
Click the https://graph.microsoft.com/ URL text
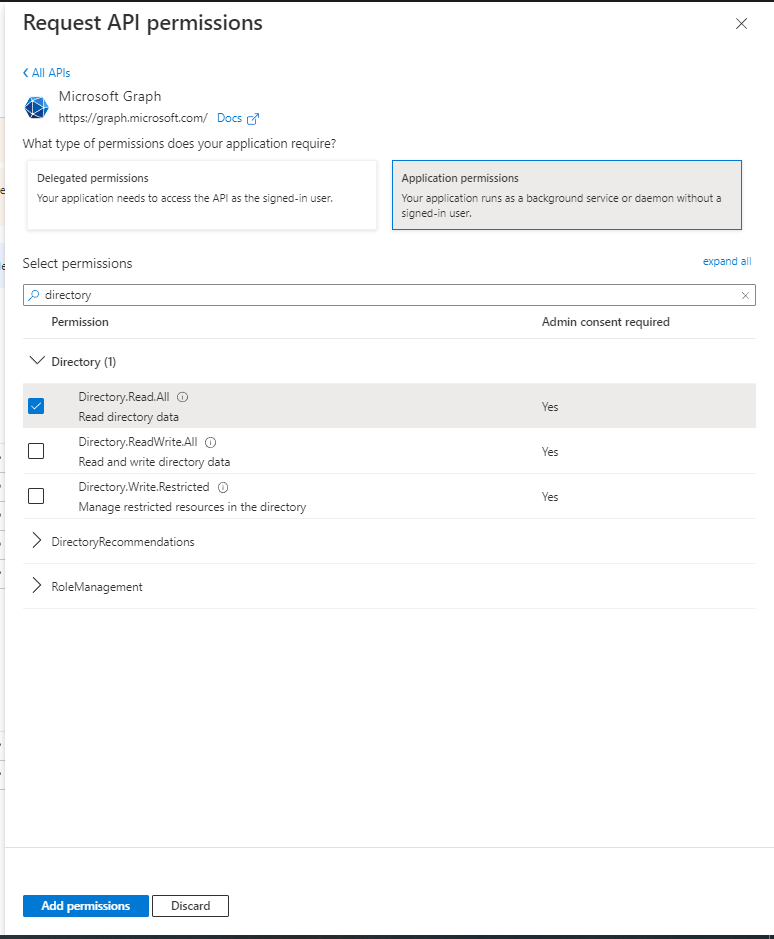tap(133, 118)
